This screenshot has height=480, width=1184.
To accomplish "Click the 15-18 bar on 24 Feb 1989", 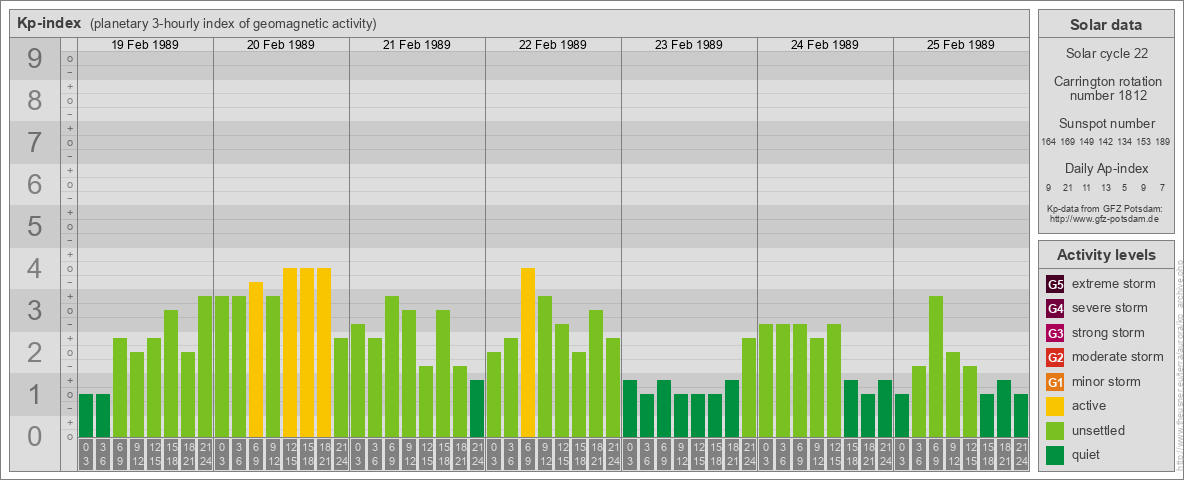I will point(851,408).
